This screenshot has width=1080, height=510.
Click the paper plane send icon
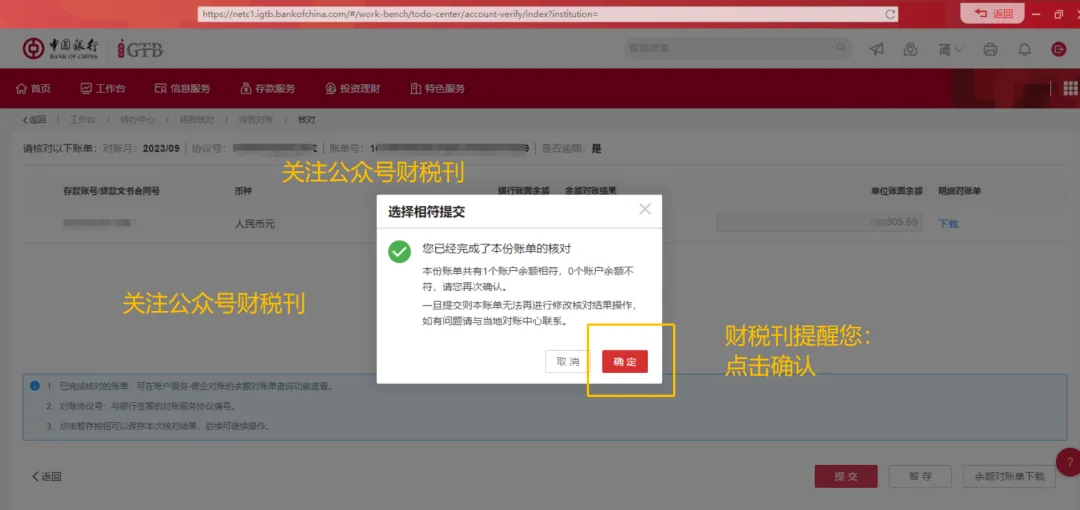point(876,49)
